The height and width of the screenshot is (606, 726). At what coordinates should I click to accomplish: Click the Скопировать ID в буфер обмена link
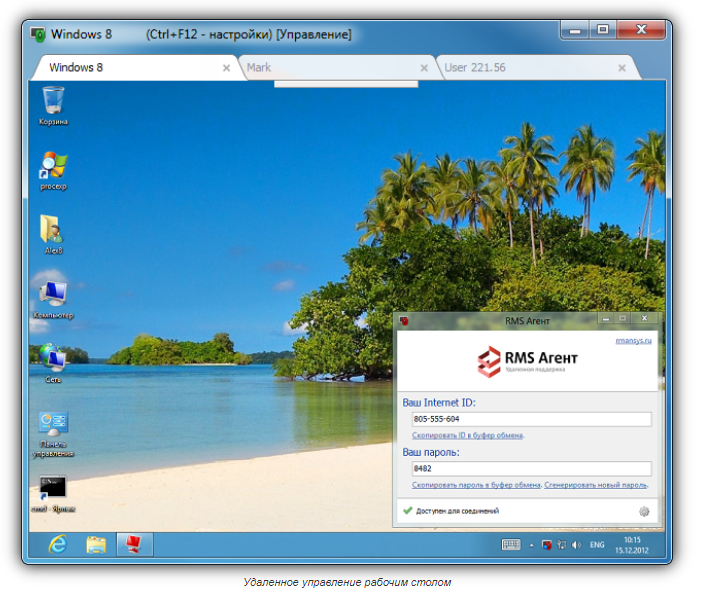point(468,435)
